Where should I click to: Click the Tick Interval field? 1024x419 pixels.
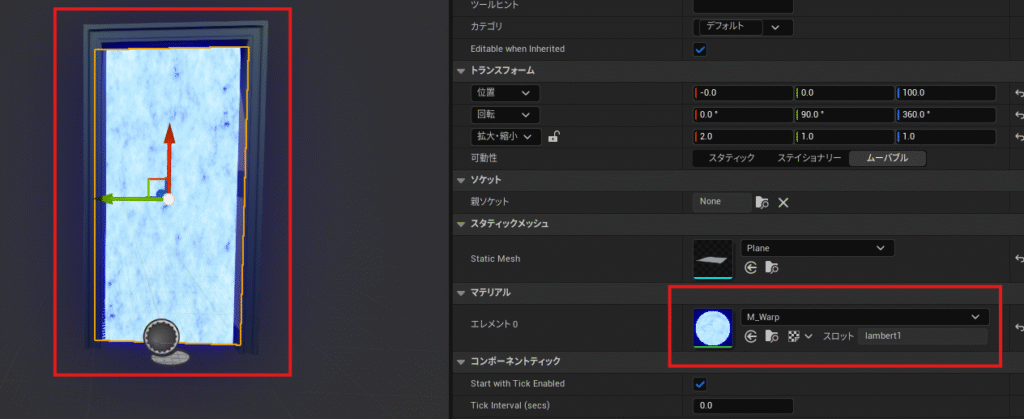(743, 406)
